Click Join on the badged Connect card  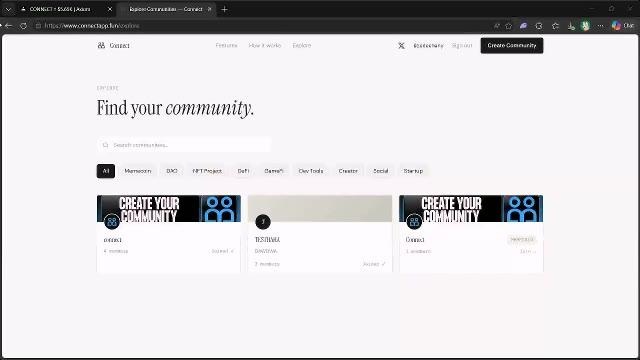click(x=528, y=251)
